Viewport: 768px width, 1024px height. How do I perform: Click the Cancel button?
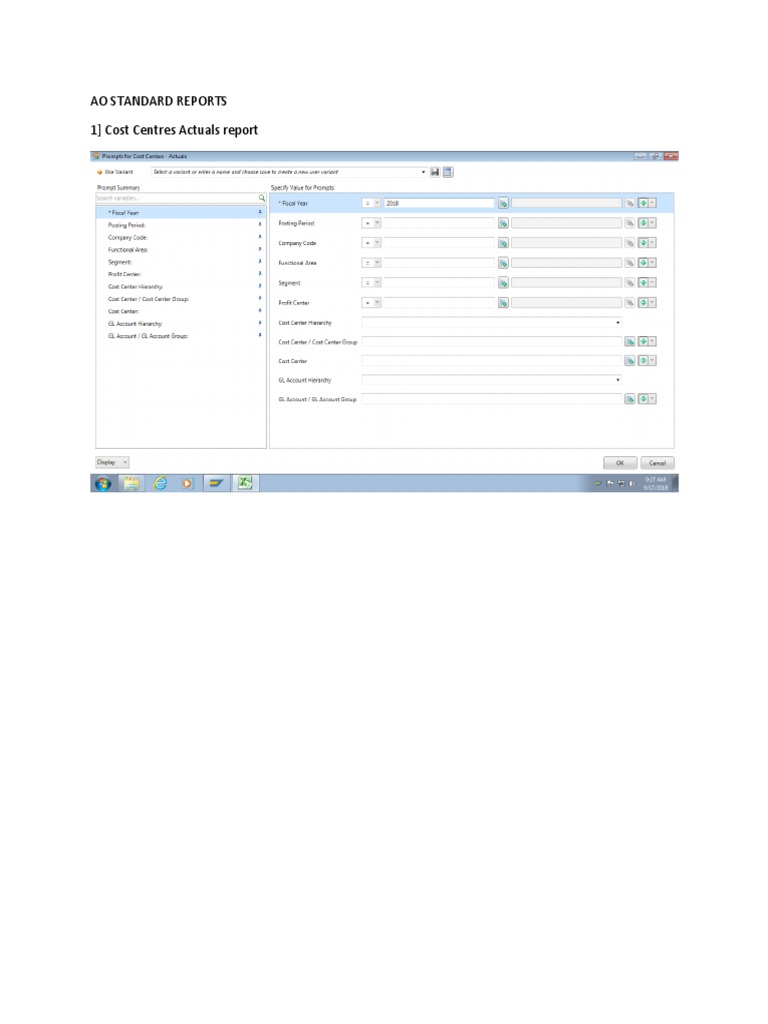coord(657,463)
